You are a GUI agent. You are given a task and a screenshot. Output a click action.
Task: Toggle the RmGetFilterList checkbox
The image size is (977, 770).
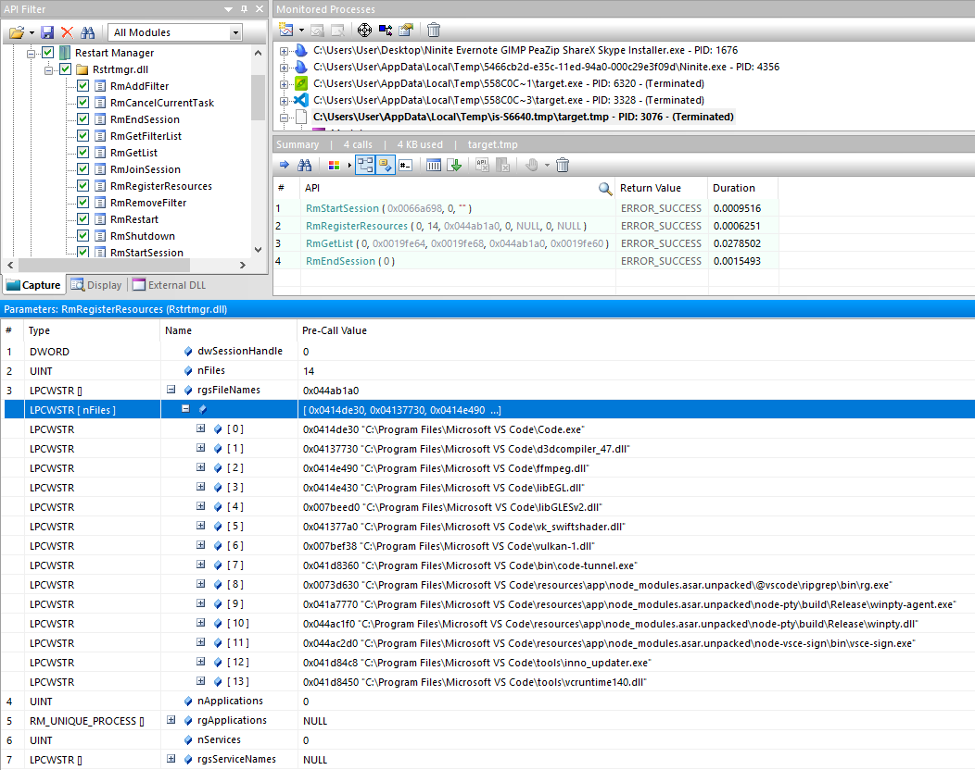pos(83,136)
